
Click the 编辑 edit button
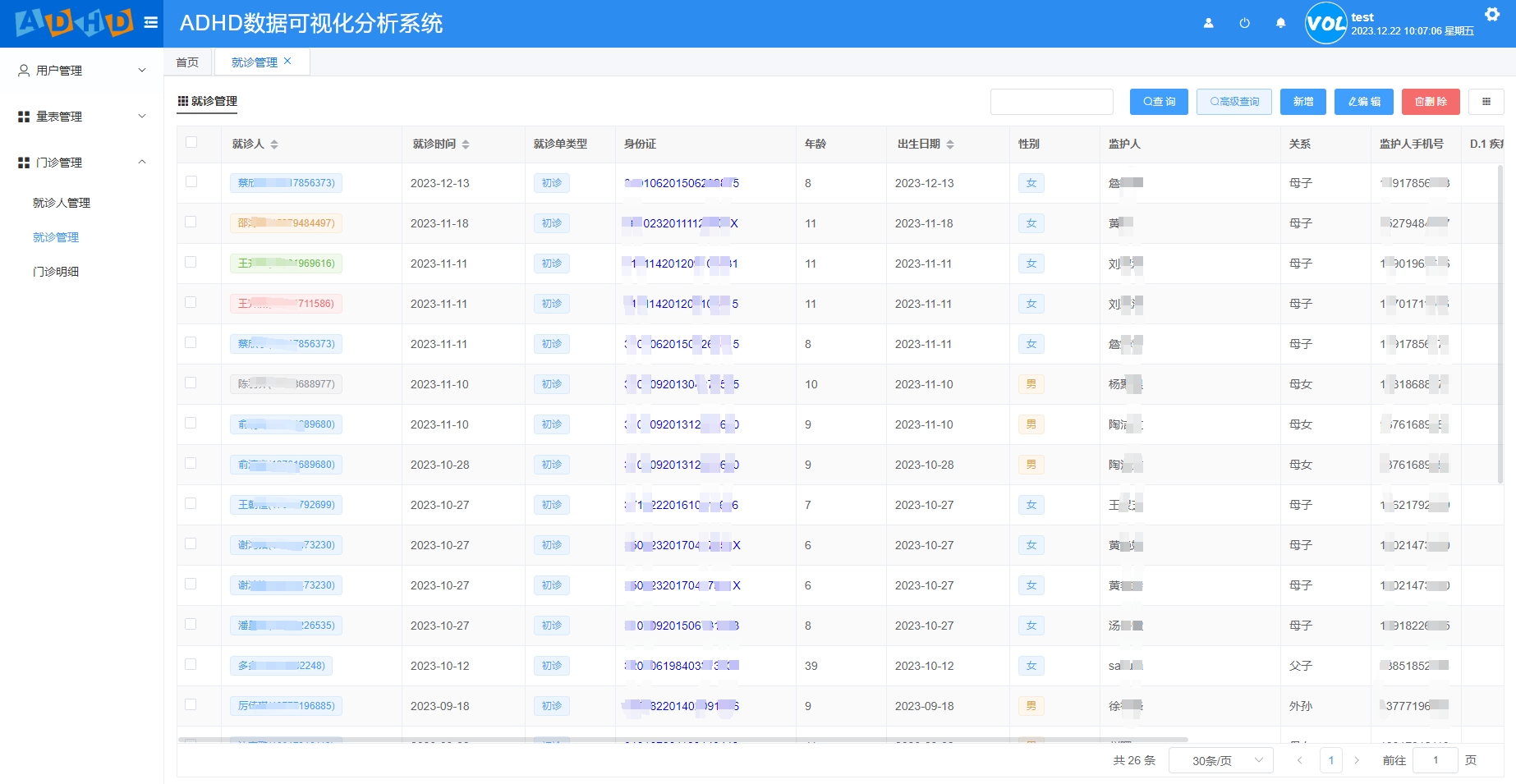pos(1364,102)
